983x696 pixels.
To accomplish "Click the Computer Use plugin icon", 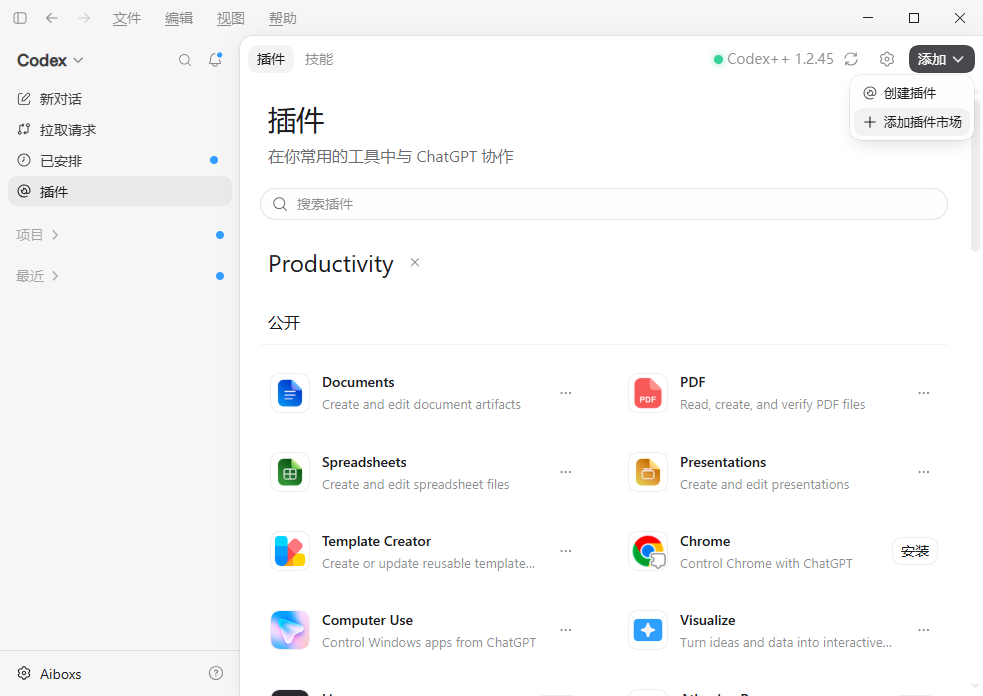I will click(290, 630).
